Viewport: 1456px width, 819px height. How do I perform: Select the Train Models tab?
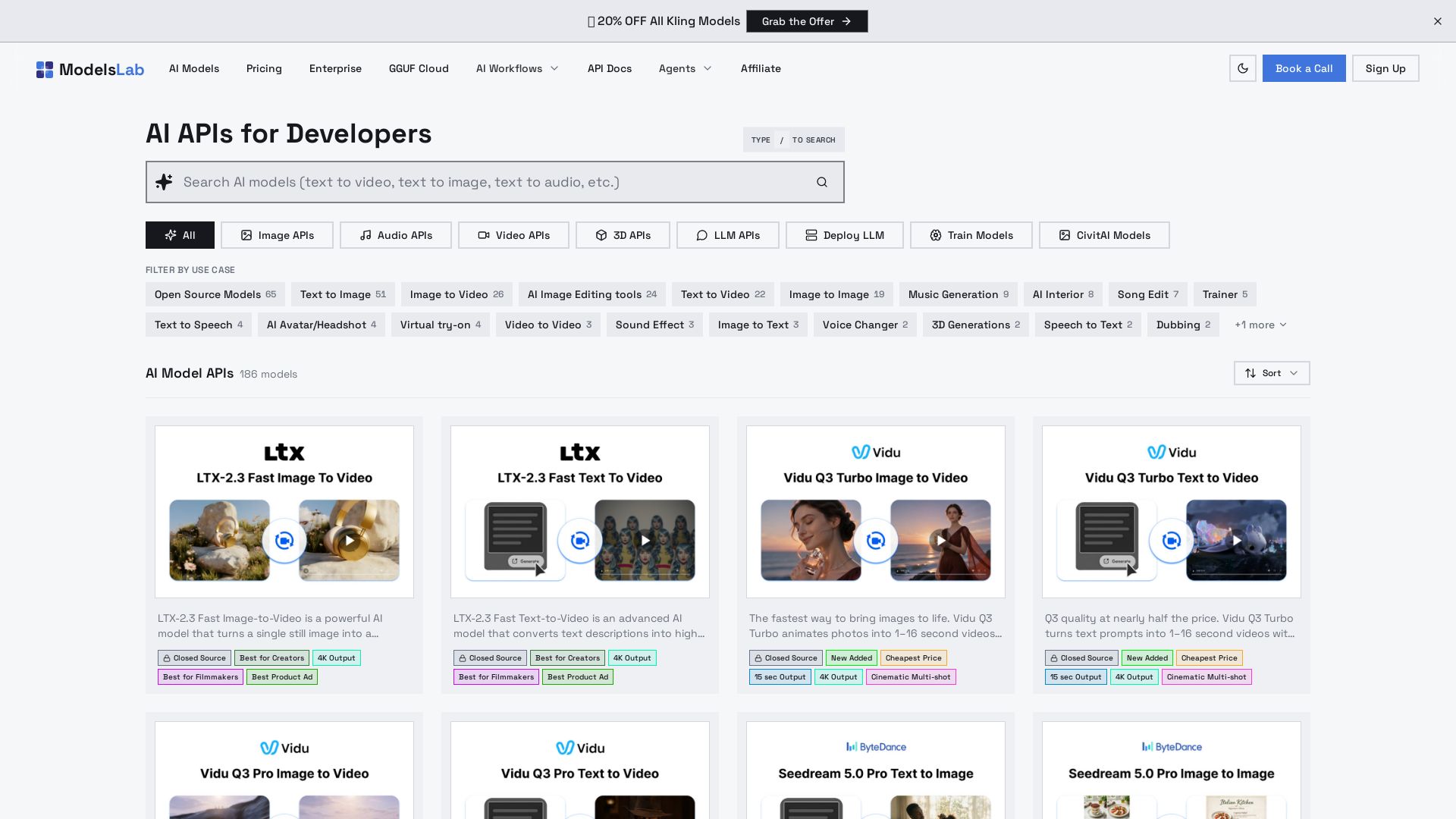click(971, 235)
